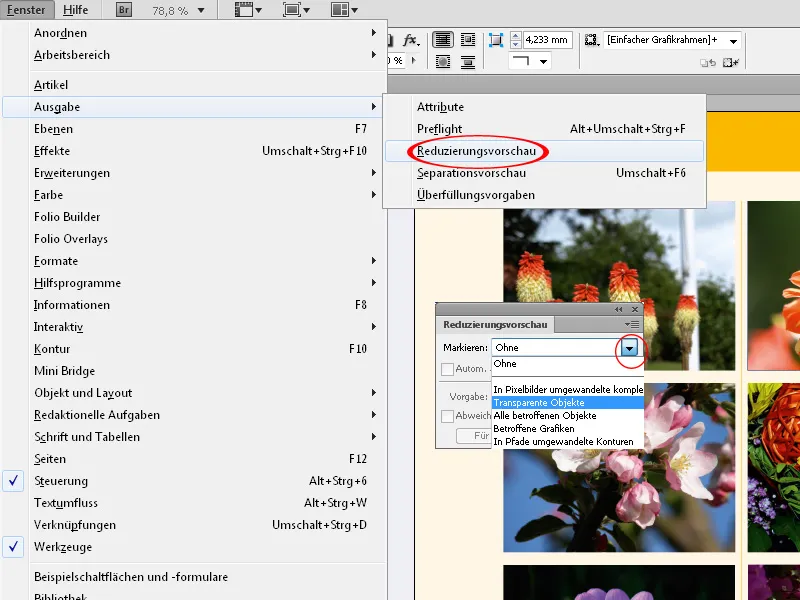Select 'Transparente Objekte' in the Markieren list
The width and height of the screenshot is (800, 600).
coord(567,403)
